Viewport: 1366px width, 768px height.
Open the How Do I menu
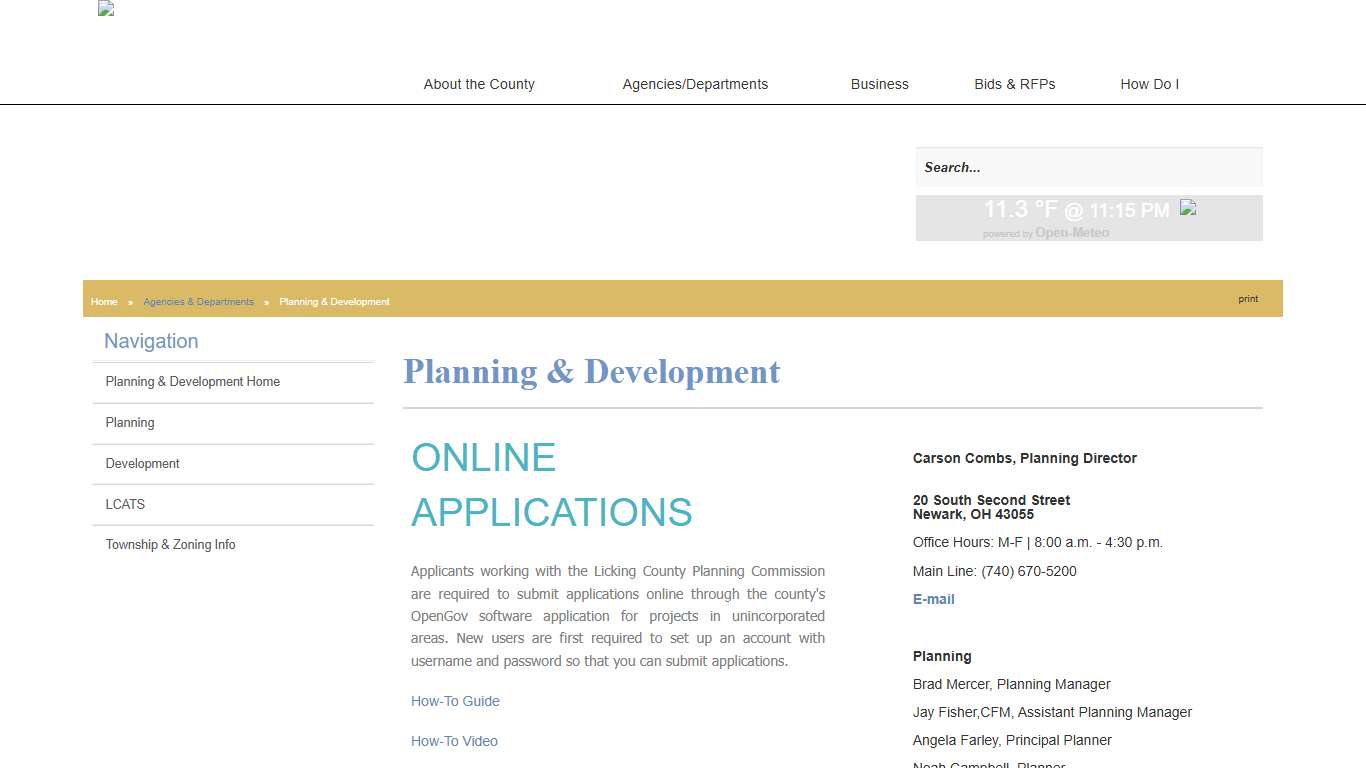(x=1149, y=84)
